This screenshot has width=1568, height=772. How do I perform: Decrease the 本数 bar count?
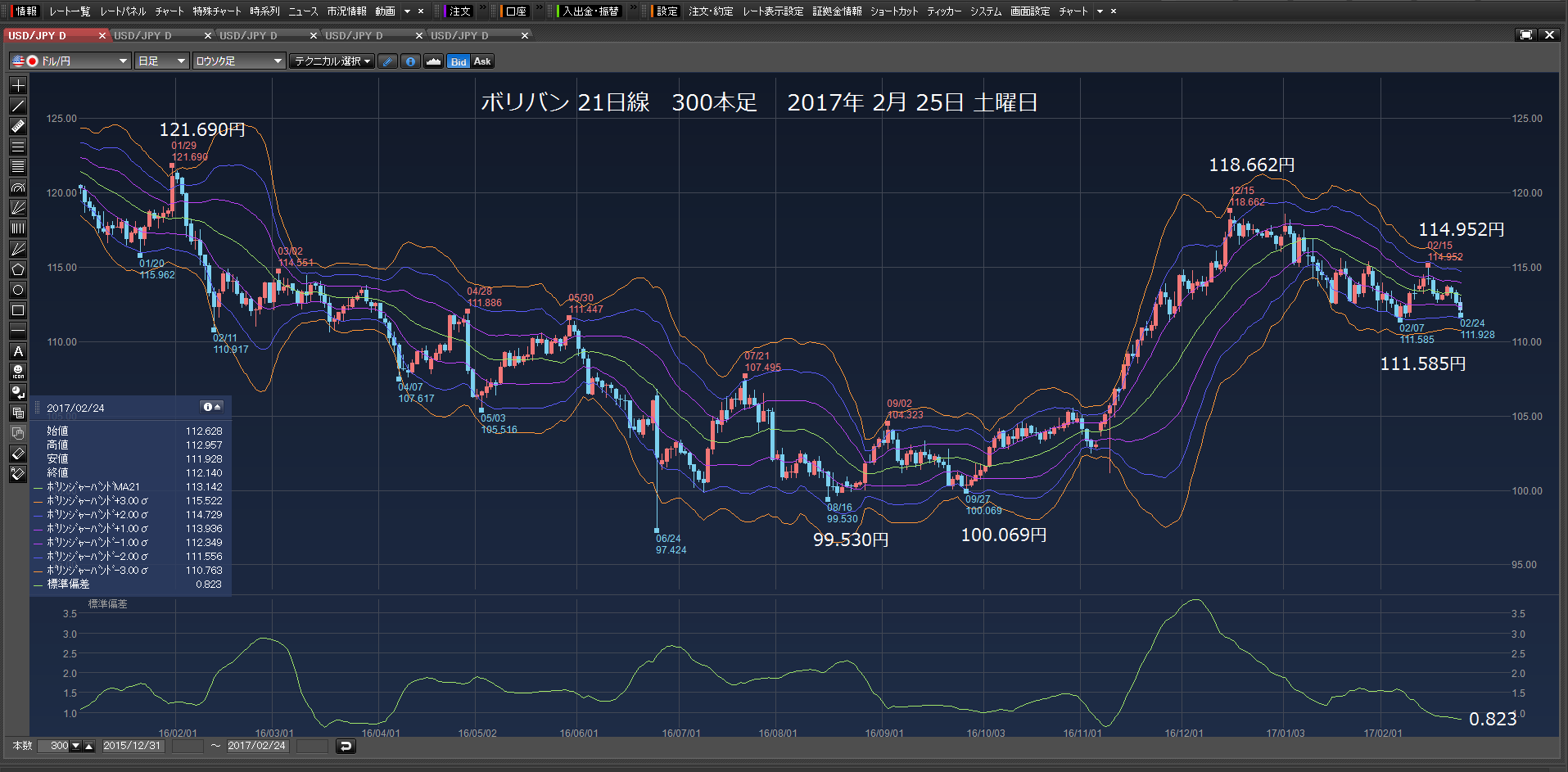[76, 746]
